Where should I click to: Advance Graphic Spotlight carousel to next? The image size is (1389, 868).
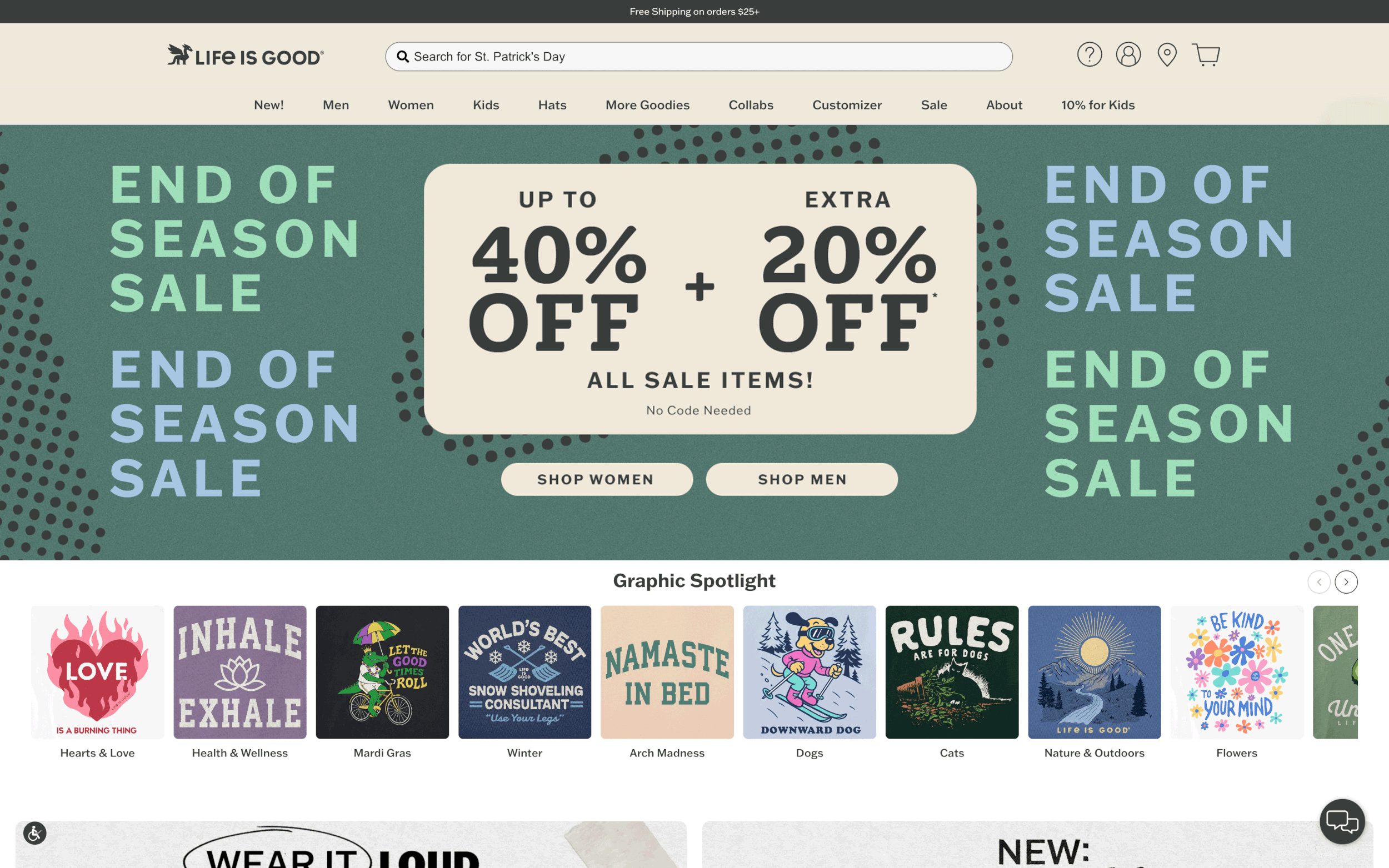tap(1346, 581)
